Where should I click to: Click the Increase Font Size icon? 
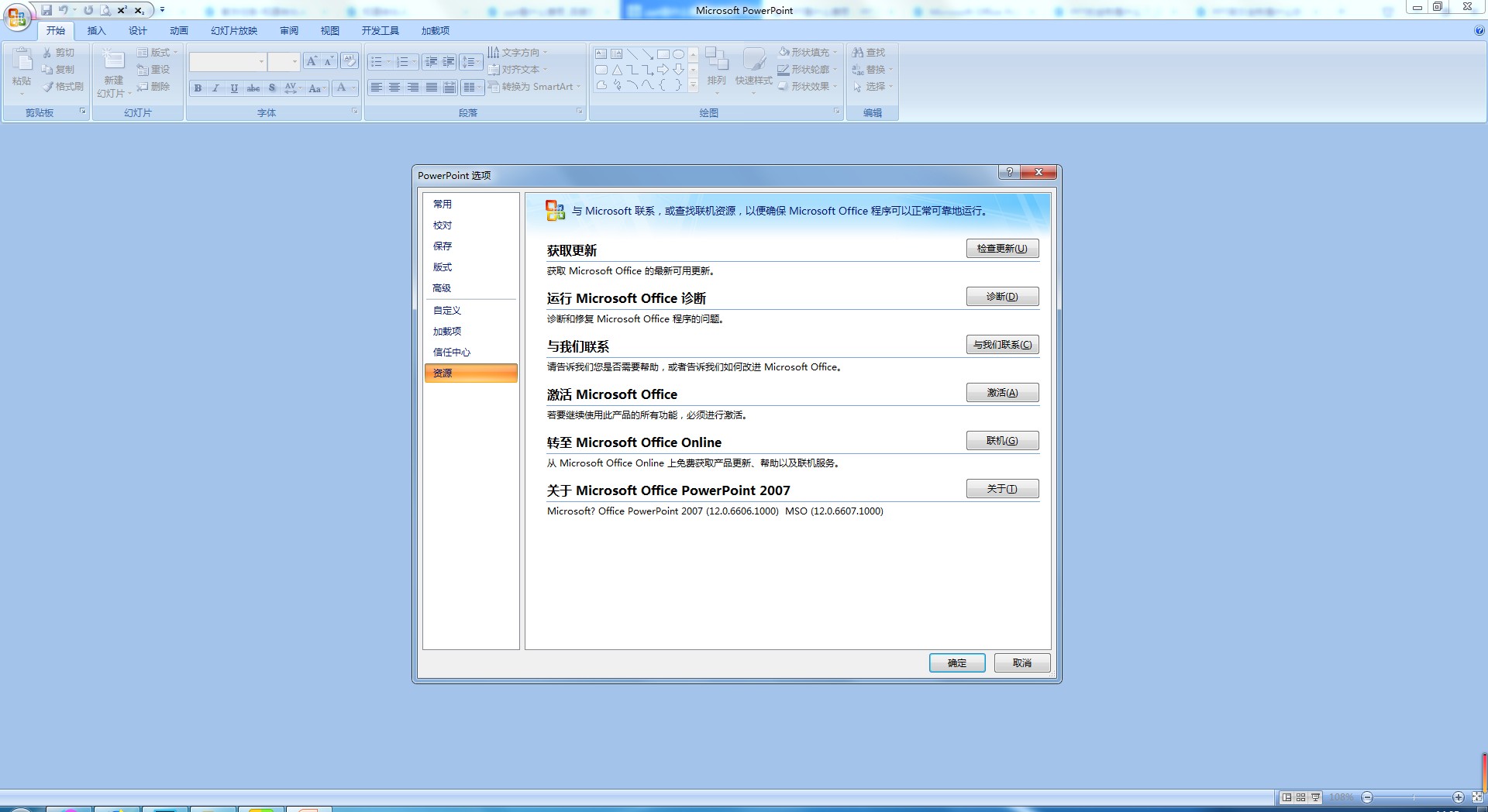312,61
